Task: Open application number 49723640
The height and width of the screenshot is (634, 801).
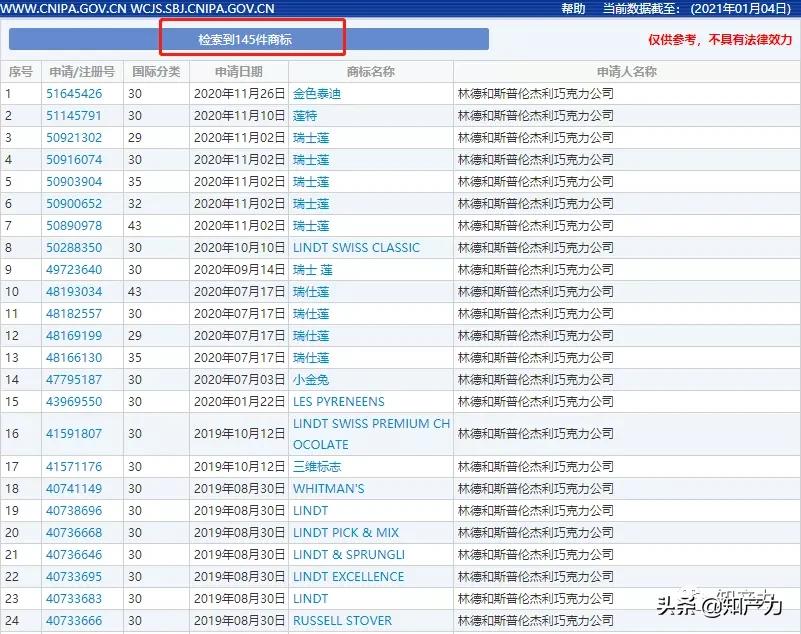Action: tap(74, 269)
